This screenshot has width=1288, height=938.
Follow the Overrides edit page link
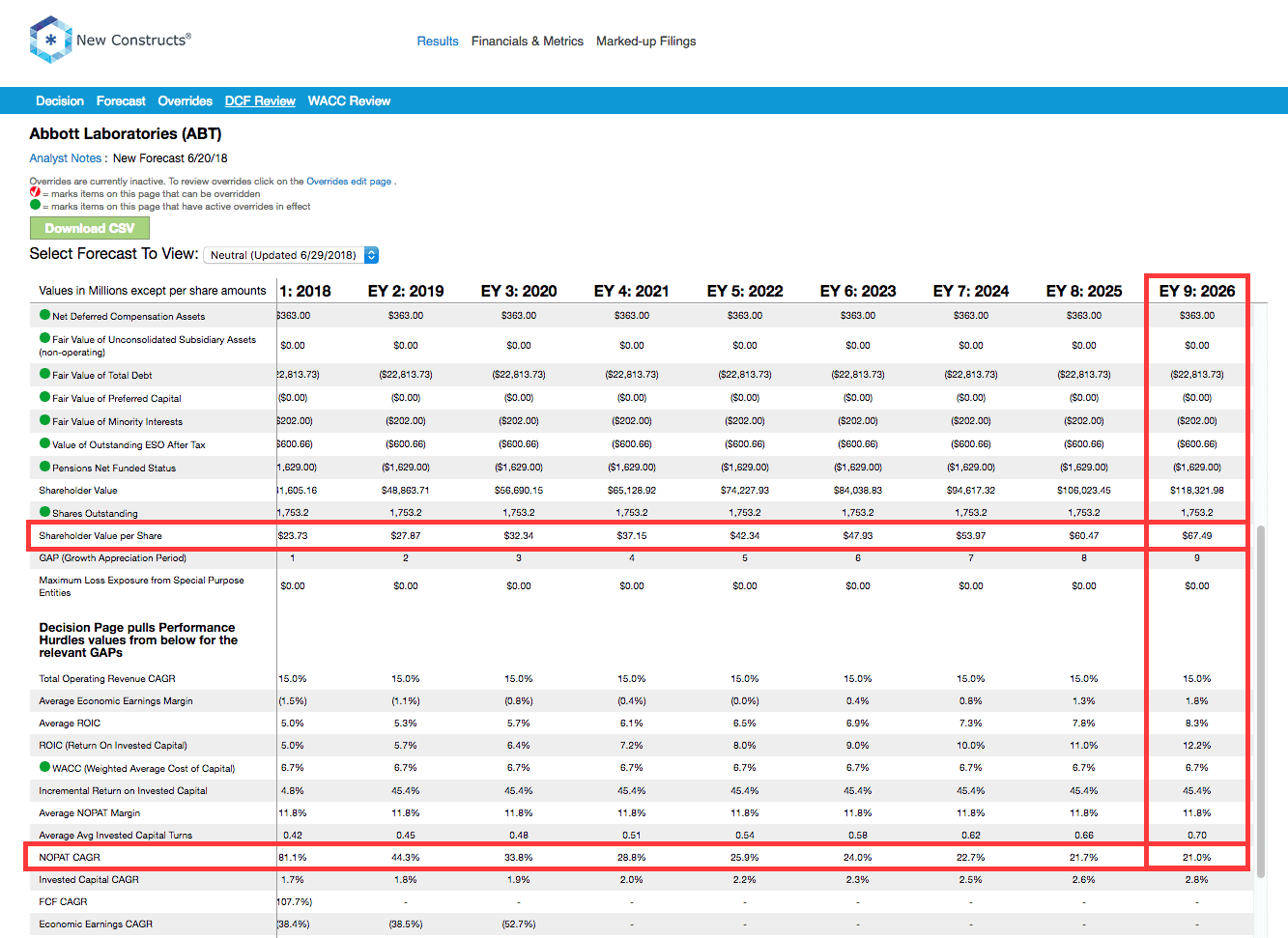coord(349,181)
